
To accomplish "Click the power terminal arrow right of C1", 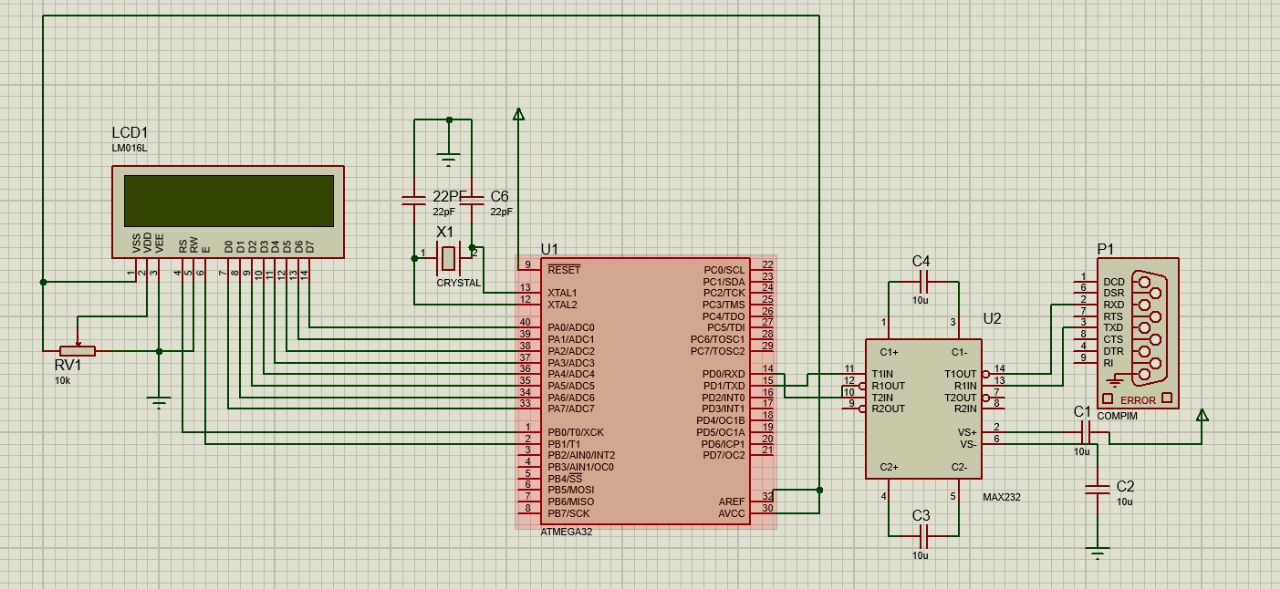I will (x=1202, y=415).
